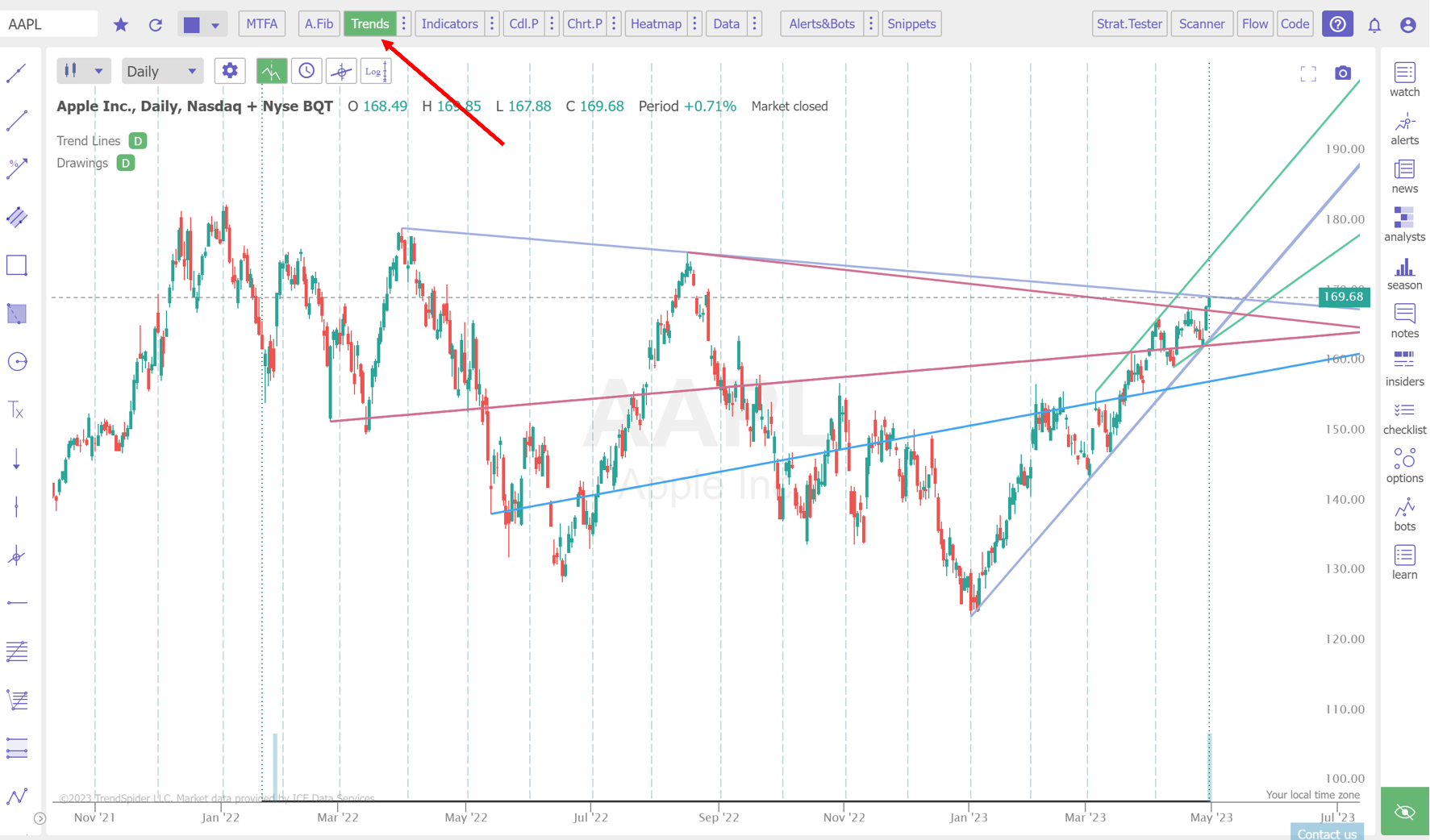Select the trend line drawing tool
Screen dimensions: 1430x840
[17, 73]
